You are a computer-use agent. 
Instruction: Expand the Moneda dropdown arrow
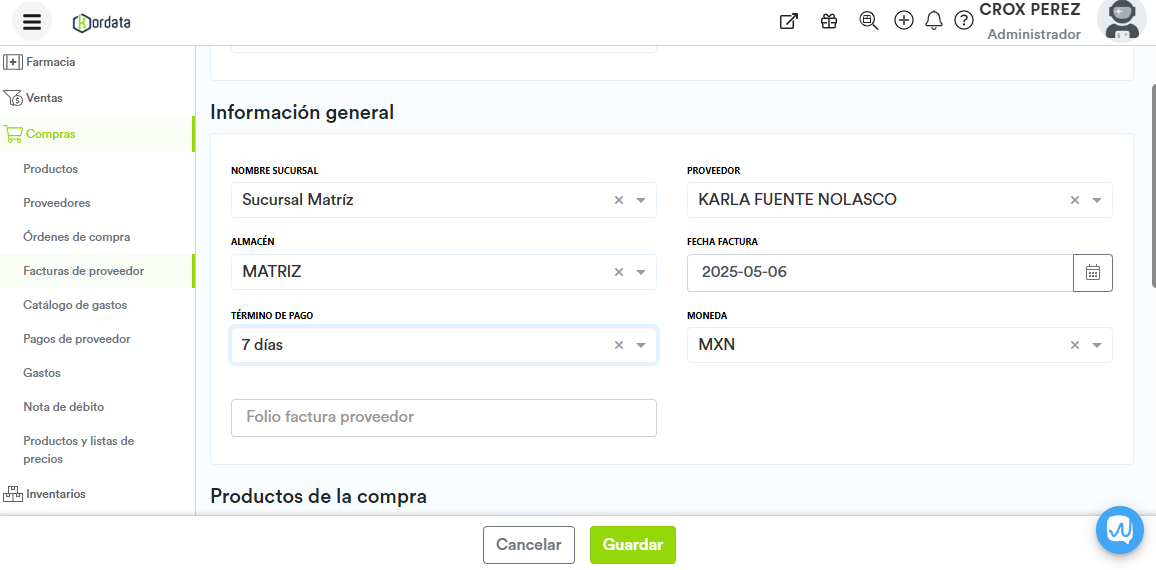pyautogui.click(x=1097, y=345)
